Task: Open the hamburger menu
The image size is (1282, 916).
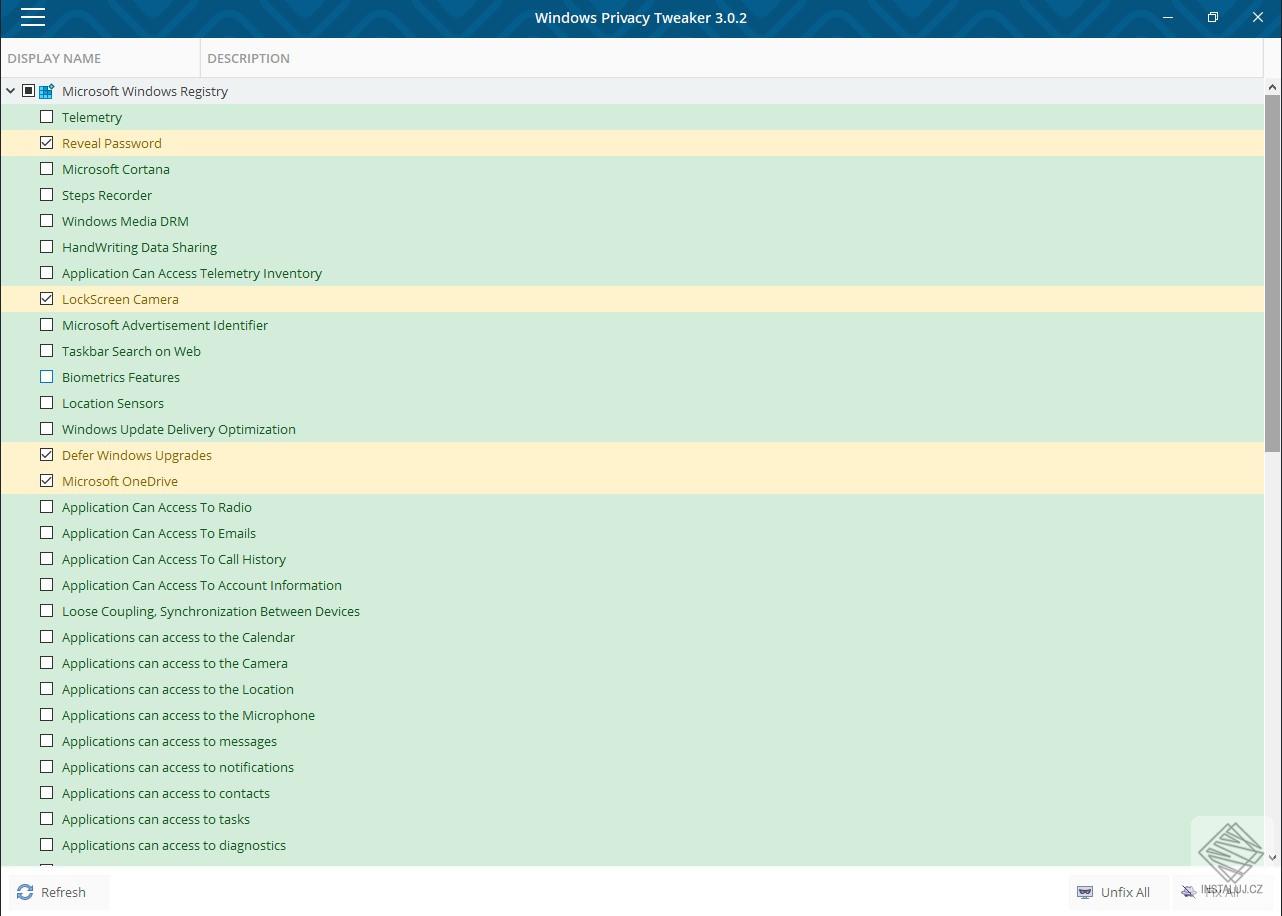Action: pos(33,17)
